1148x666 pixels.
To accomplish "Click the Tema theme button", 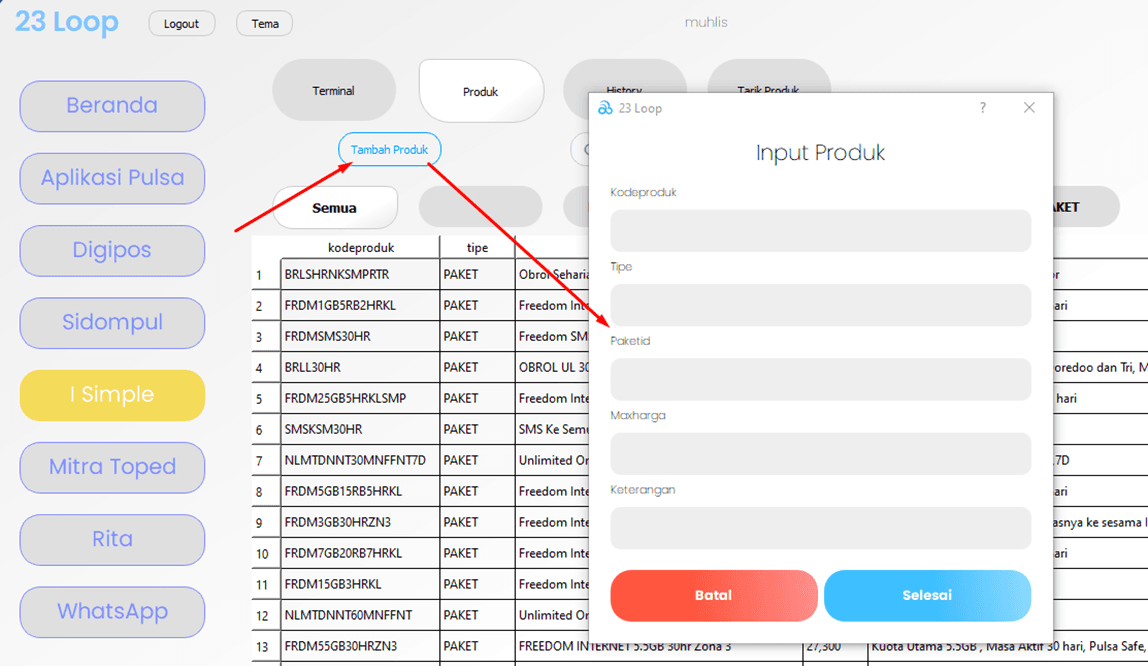I will point(265,24).
